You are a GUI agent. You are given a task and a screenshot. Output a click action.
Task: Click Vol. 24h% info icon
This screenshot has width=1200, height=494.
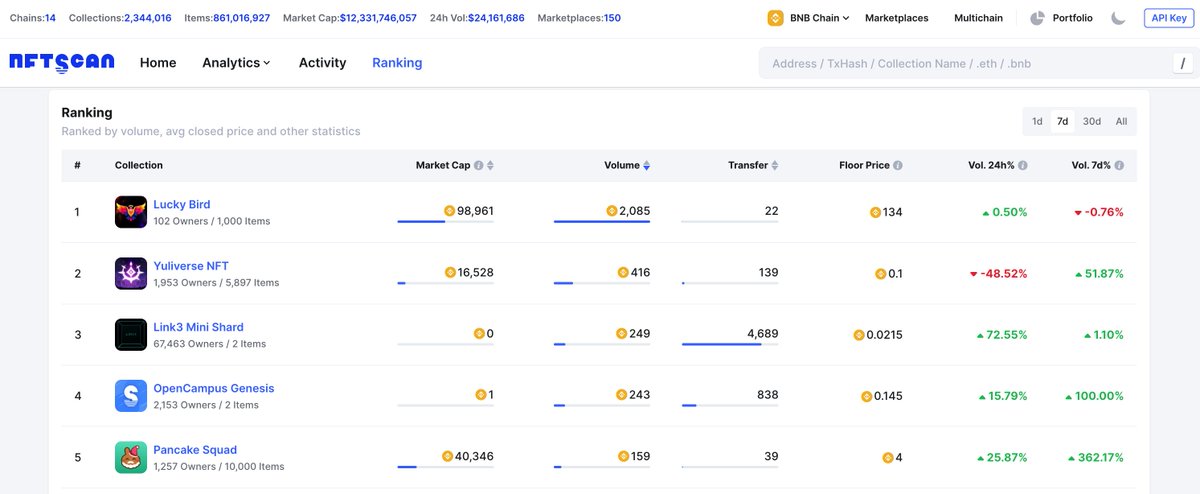click(x=1022, y=165)
